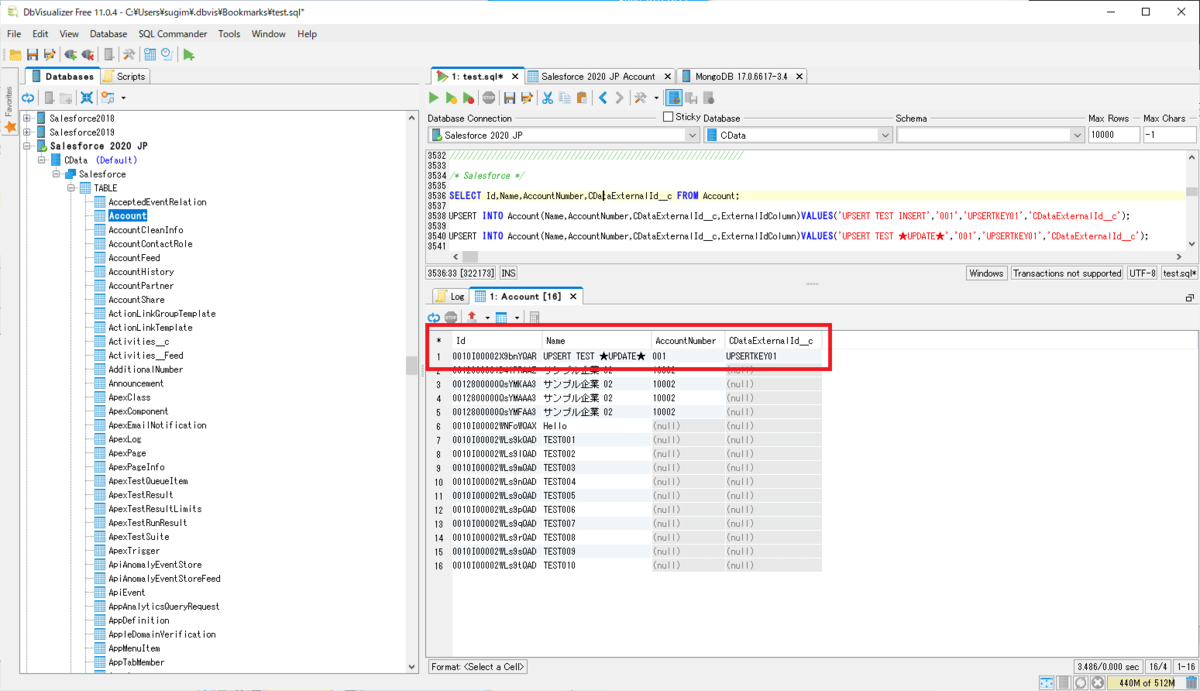Image resolution: width=1200 pixels, height=691 pixels.
Task: Click the Open File folder icon
Action: tap(15, 55)
